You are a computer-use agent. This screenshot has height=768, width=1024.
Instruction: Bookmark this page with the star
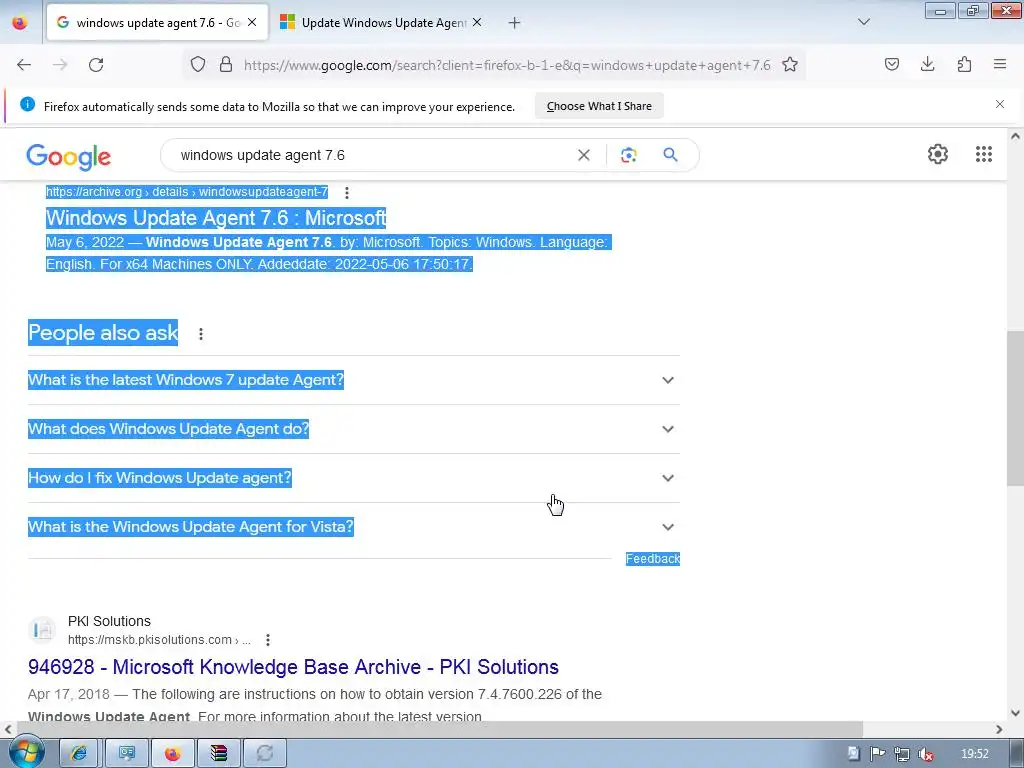[790, 65]
